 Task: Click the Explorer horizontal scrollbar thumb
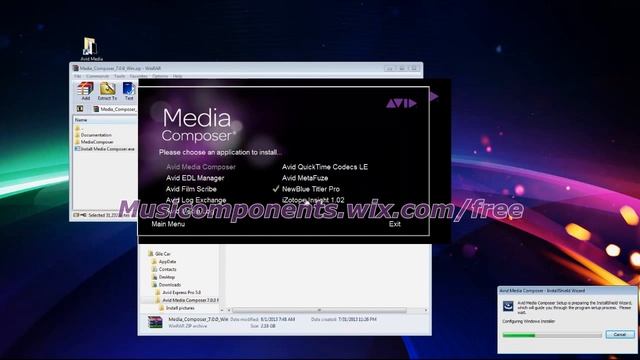pyautogui.click(x=319, y=311)
